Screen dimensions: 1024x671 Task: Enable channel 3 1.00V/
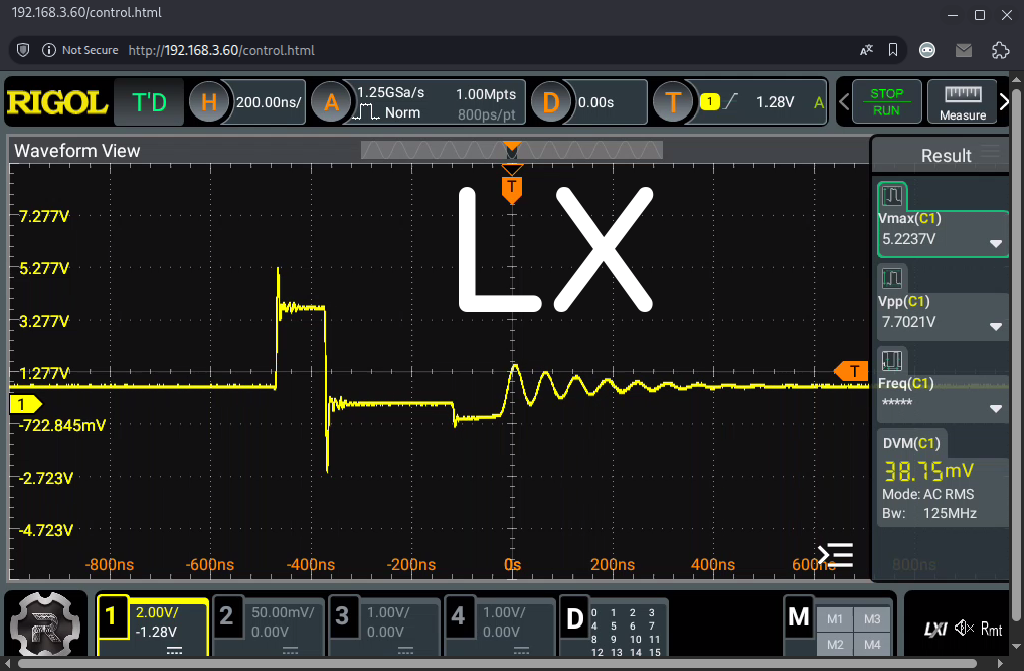tap(385, 626)
